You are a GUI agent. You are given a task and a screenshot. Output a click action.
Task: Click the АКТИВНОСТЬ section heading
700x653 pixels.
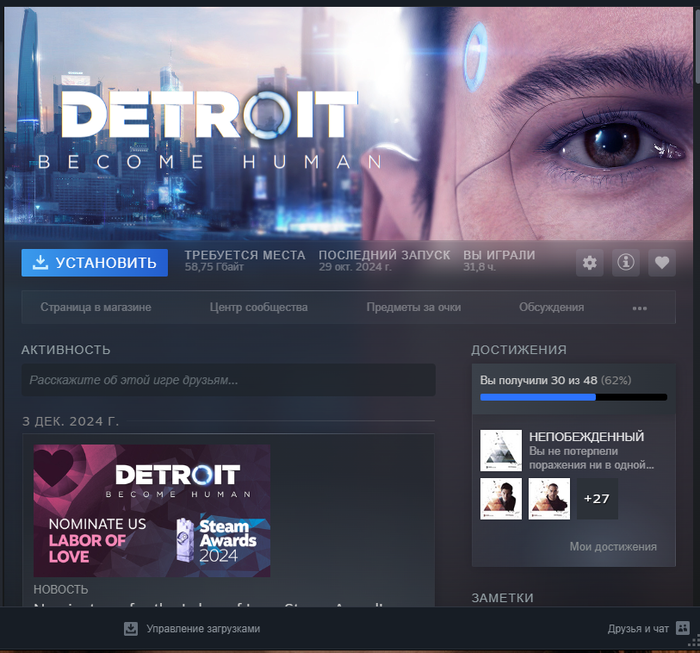[x=66, y=349]
